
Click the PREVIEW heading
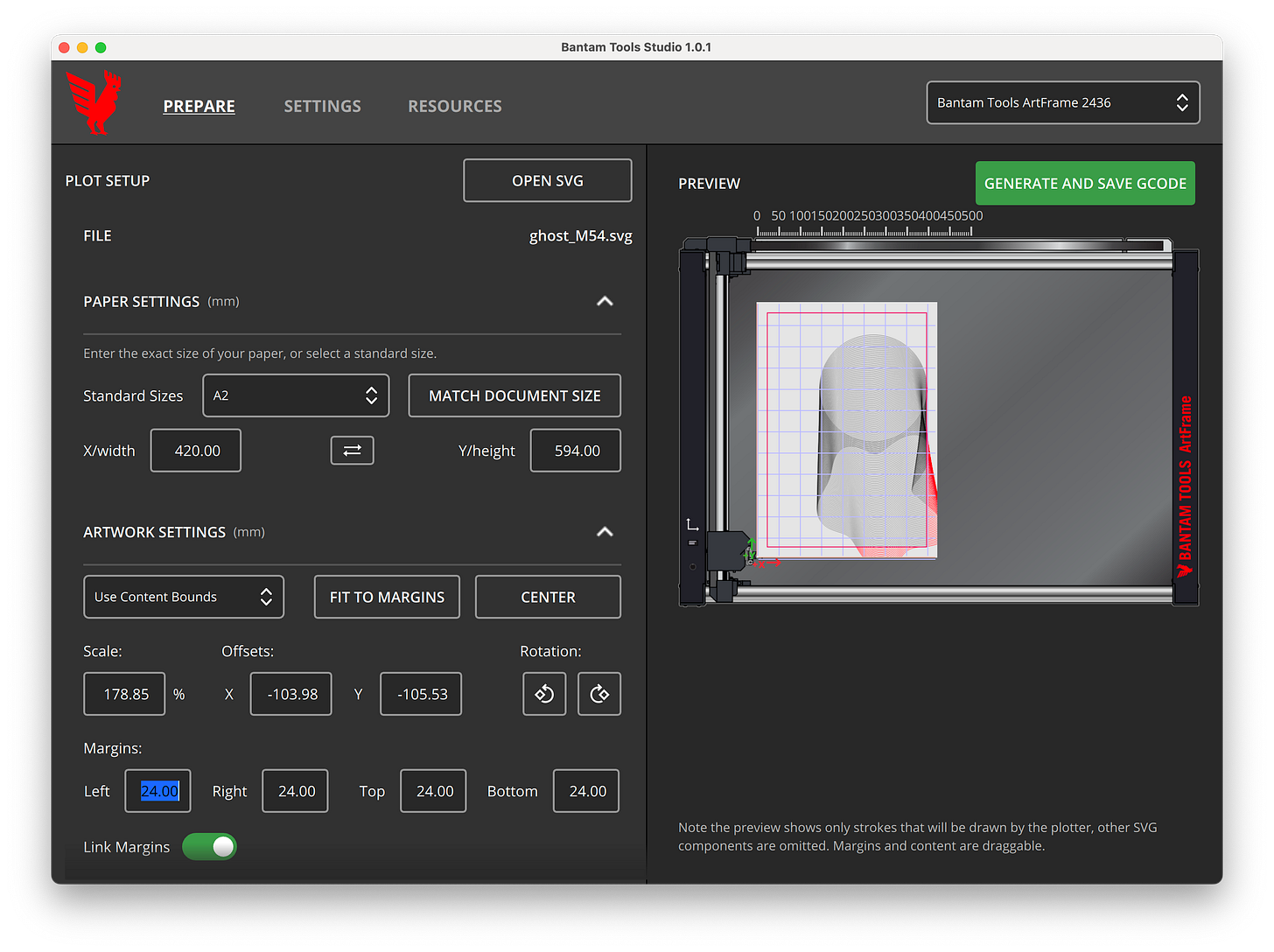tap(710, 184)
